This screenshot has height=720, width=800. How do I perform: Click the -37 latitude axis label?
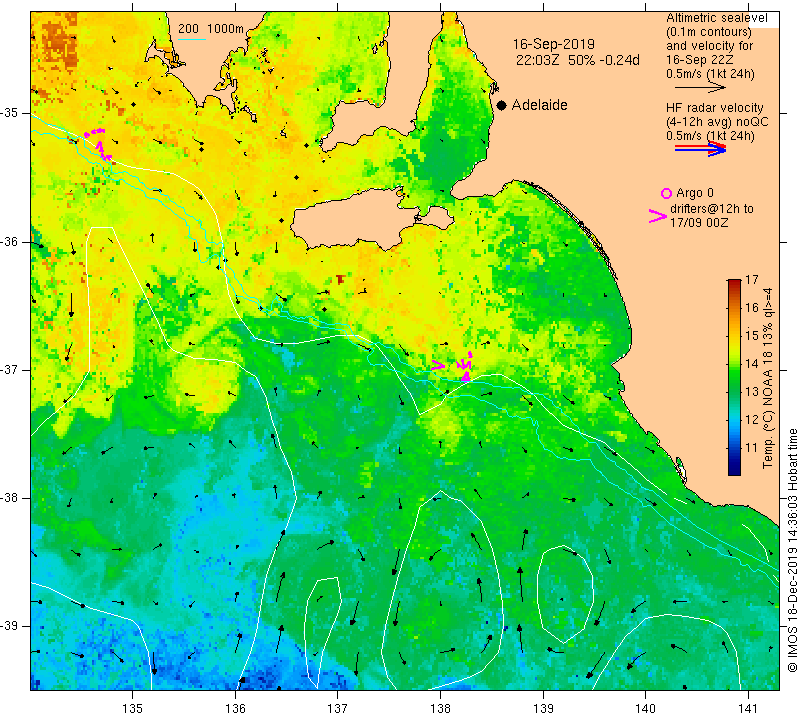[x=9, y=369]
